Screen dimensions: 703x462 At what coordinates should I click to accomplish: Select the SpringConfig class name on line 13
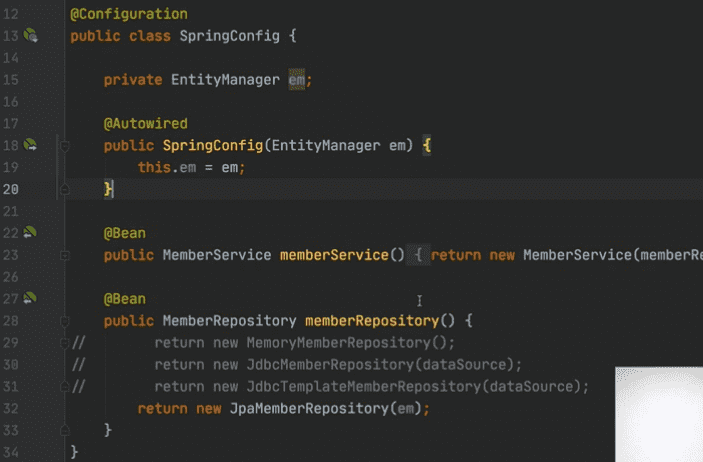click(230, 36)
